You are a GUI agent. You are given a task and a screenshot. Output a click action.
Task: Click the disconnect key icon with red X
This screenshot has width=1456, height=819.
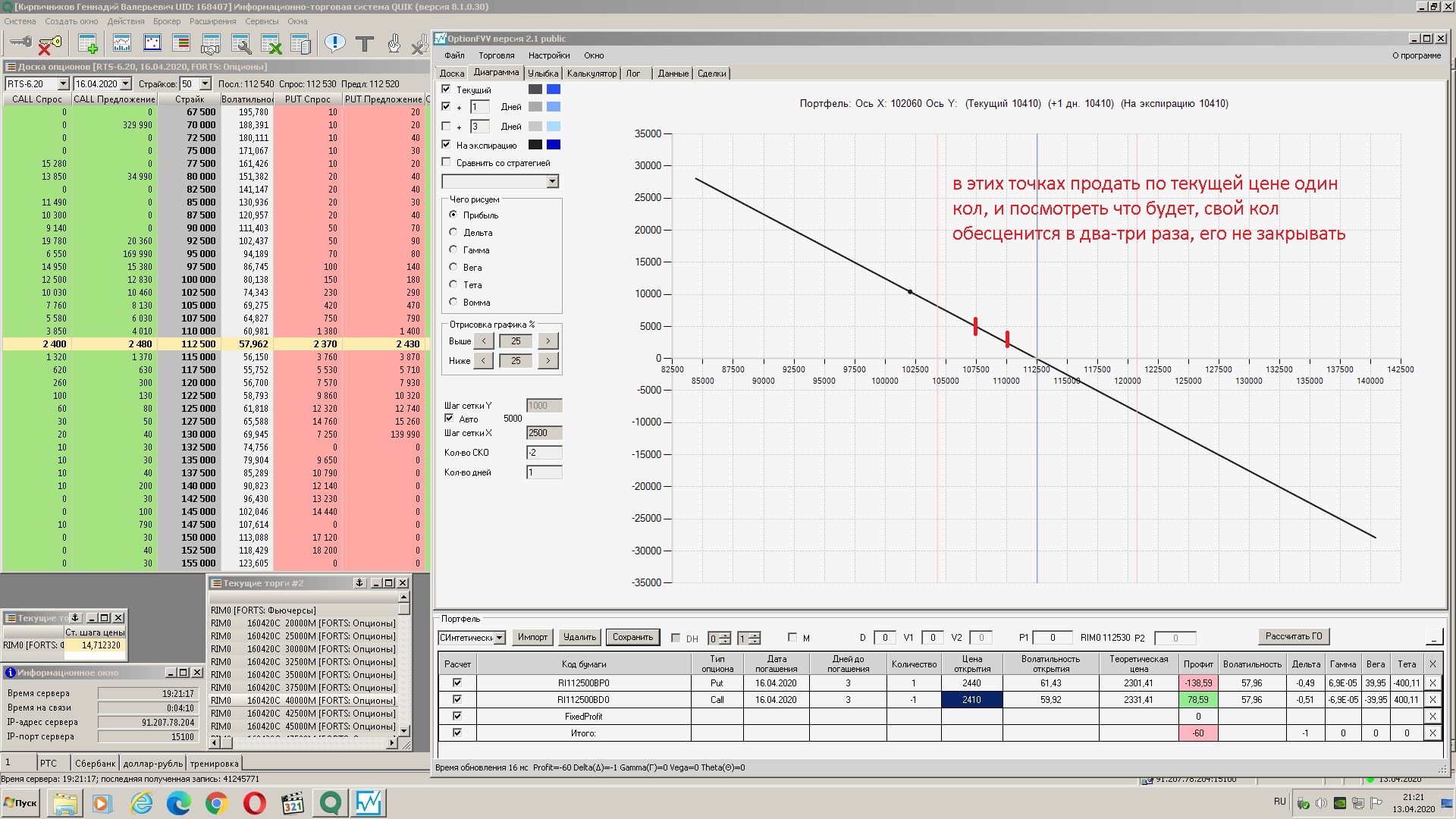[x=49, y=45]
